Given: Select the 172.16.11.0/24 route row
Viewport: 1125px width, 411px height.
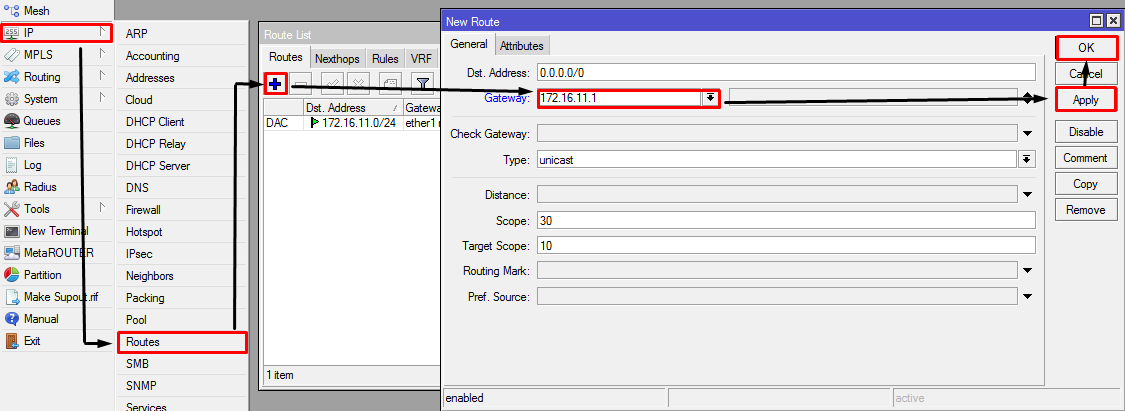Looking at the screenshot, I should (x=352, y=123).
